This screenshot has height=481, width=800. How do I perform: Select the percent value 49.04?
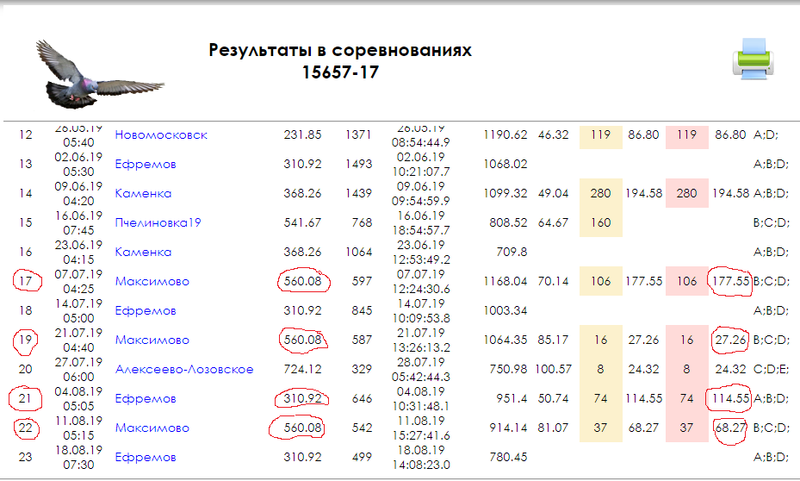553,193
